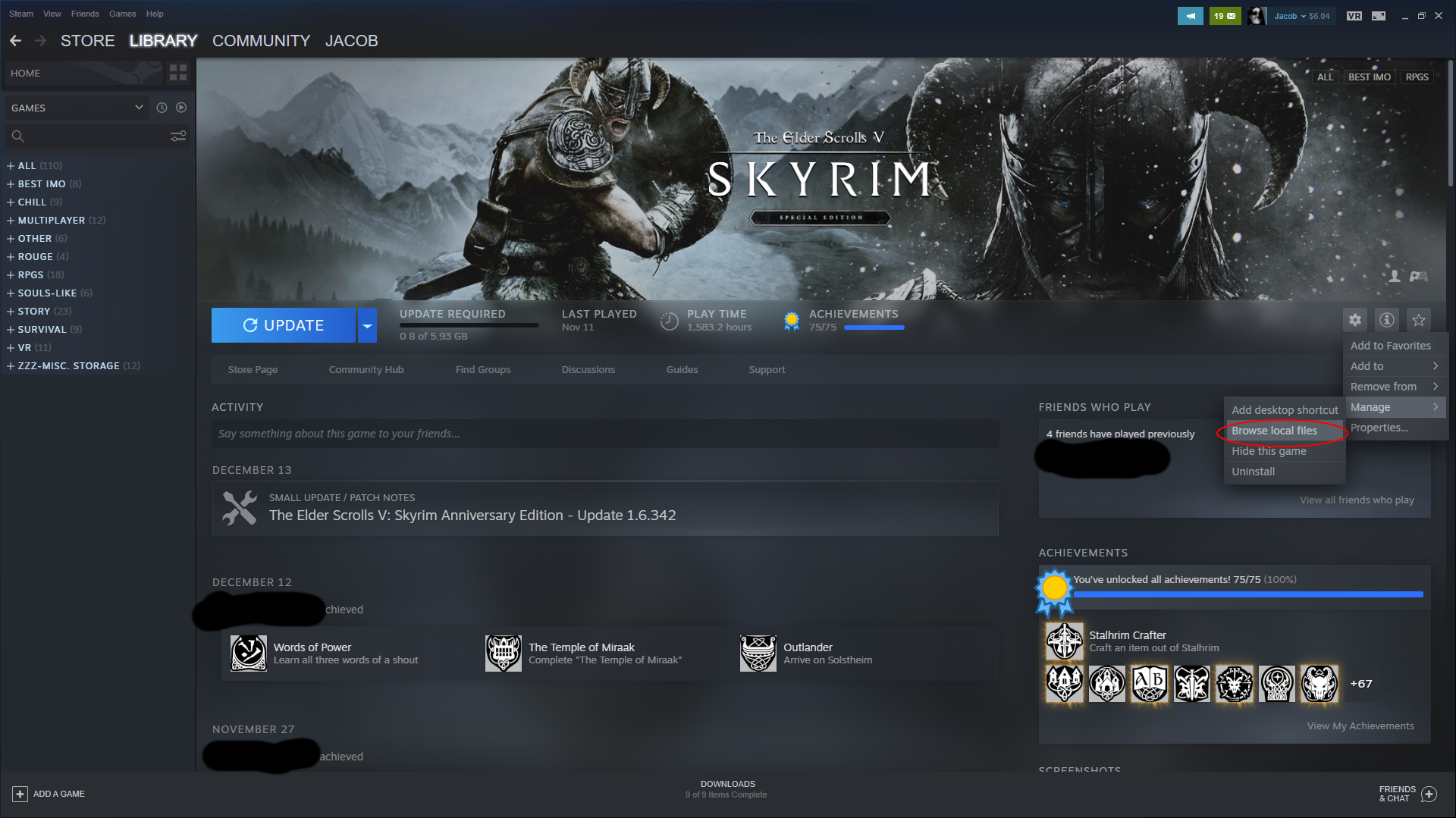Click the 100% achievements progress bar
This screenshot has width=1456, height=818.
click(1248, 594)
